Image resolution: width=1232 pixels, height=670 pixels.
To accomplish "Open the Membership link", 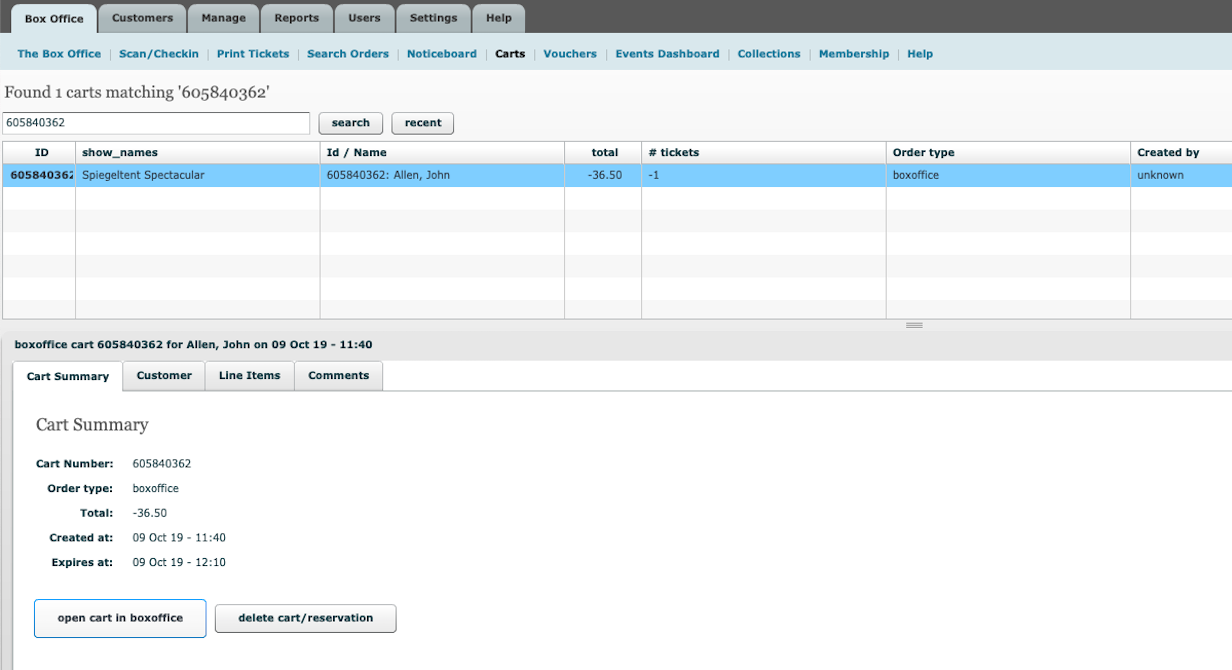I will click(x=854, y=54).
